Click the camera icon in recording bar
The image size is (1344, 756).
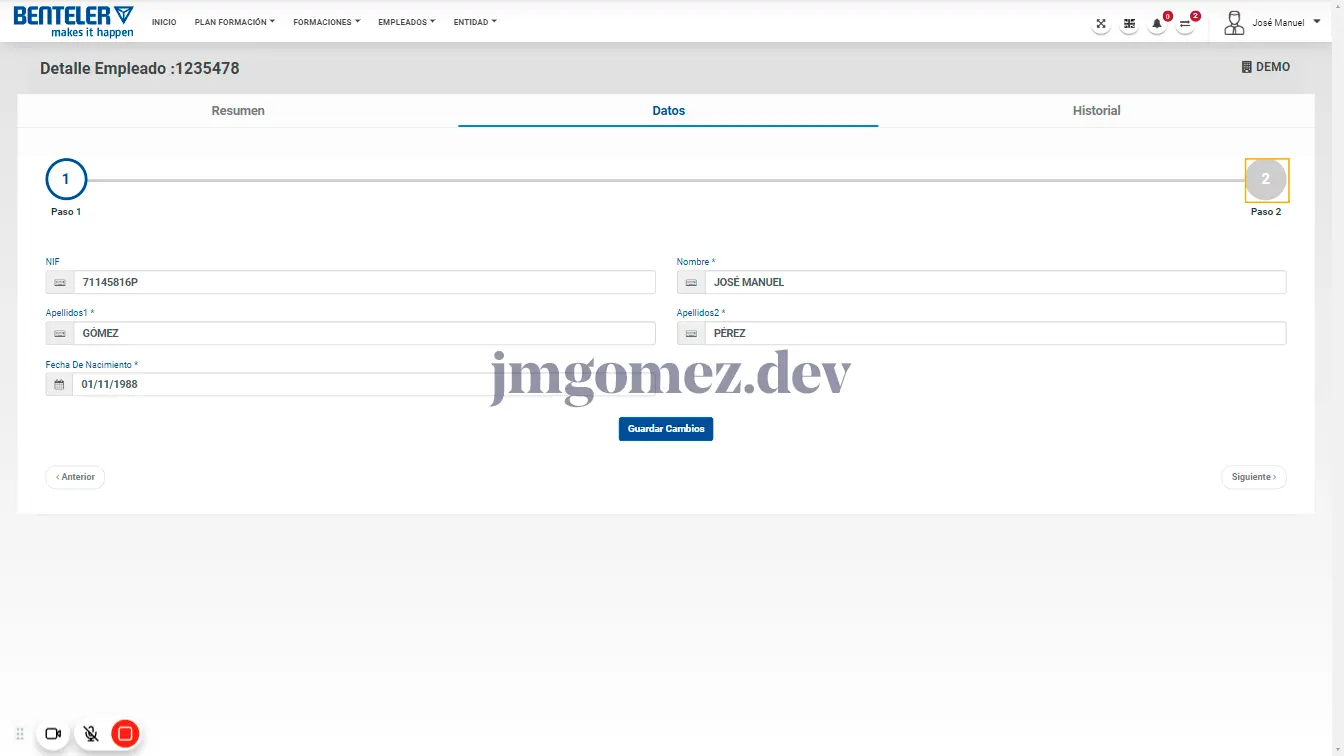(54, 734)
